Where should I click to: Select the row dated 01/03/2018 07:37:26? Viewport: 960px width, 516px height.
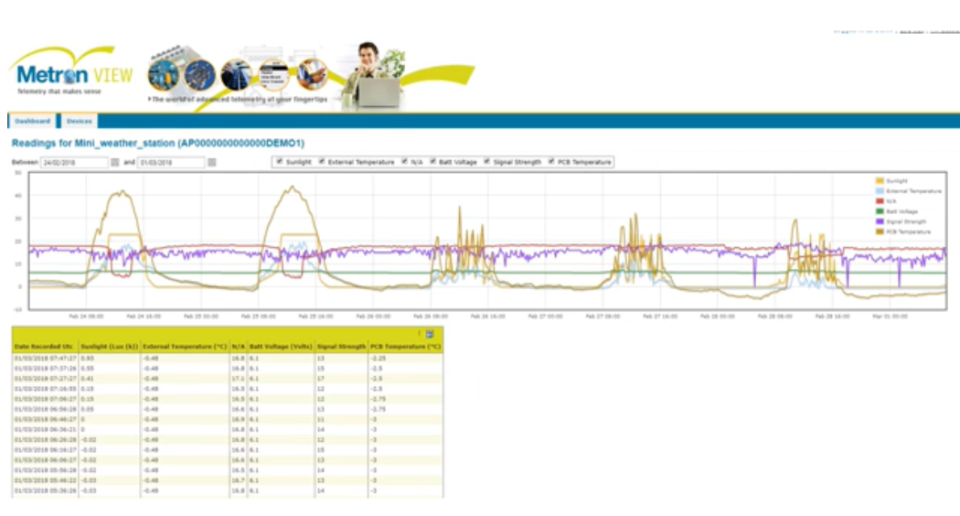coord(227,368)
